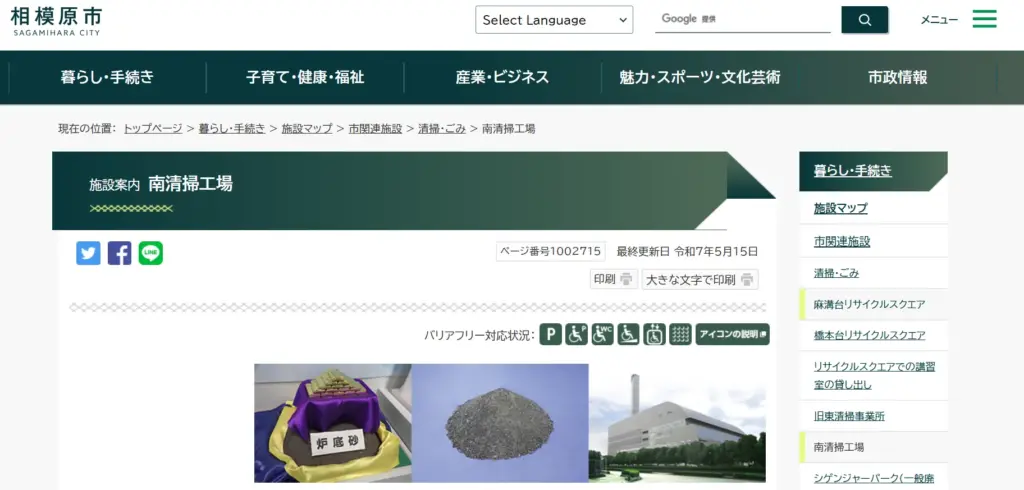This screenshot has width=1024, height=490.
Task: Open the 暮らし・手続き navigation menu
Action: [107, 77]
